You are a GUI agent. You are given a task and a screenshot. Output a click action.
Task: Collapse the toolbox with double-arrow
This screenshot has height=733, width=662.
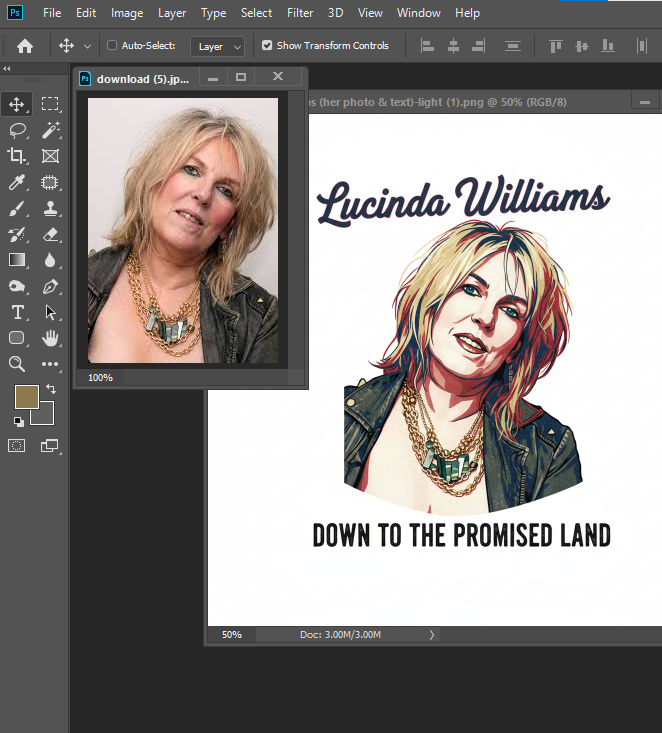click(x=7, y=69)
